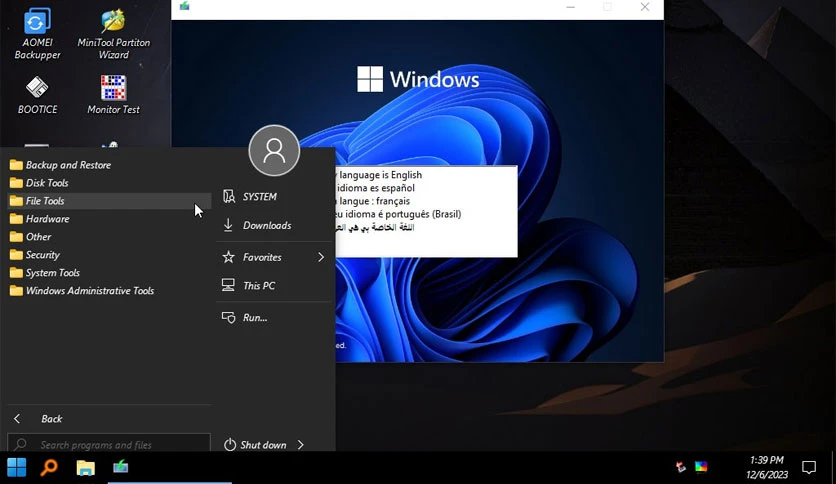Expand the Favorites submenu arrow
The image size is (836, 484).
pyautogui.click(x=321, y=257)
